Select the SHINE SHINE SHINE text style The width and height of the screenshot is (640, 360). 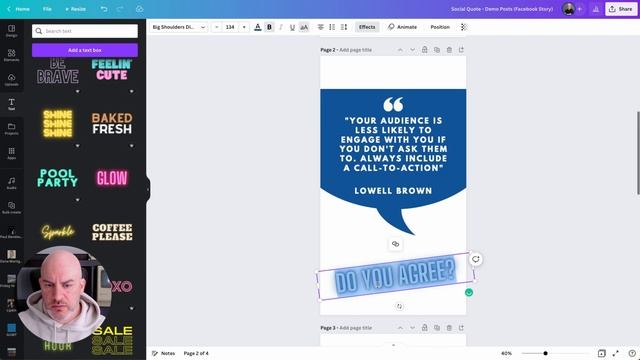click(x=58, y=124)
